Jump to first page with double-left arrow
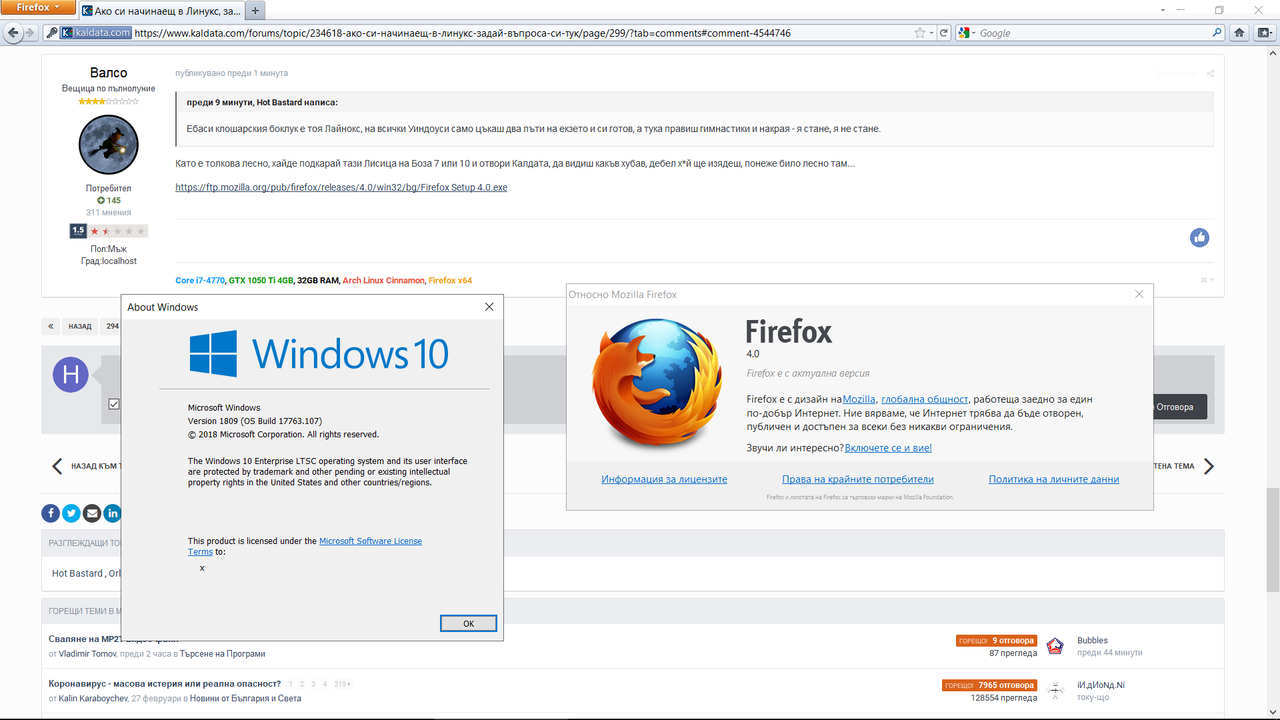Image resolution: width=1280 pixels, height=720 pixels. click(51, 326)
